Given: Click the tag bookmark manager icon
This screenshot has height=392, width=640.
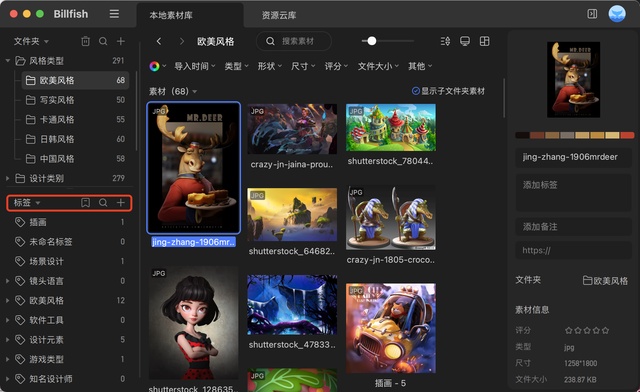Looking at the screenshot, I should click(x=85, y=203).
